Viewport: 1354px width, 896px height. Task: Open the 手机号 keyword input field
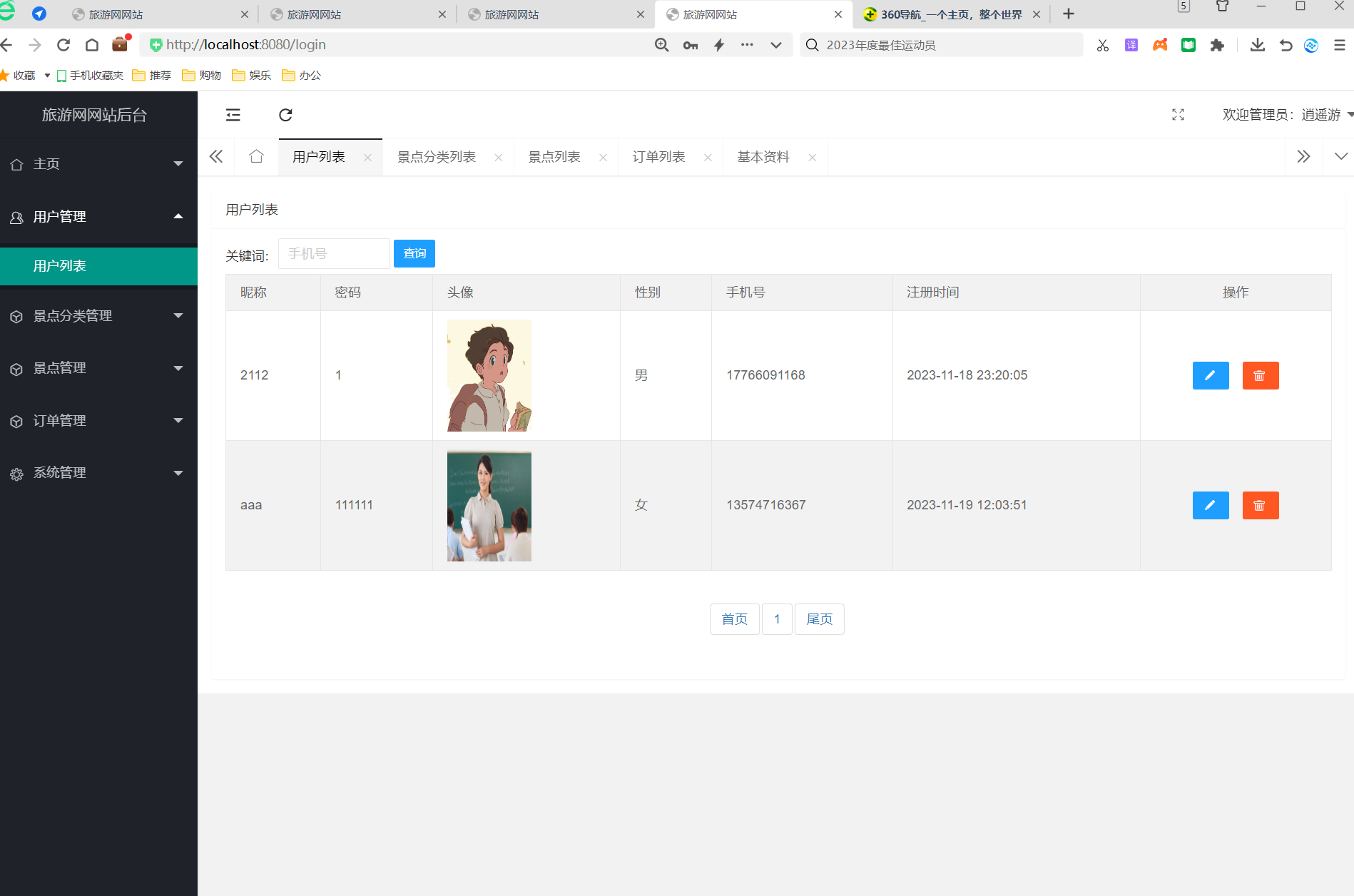(333, 253)
